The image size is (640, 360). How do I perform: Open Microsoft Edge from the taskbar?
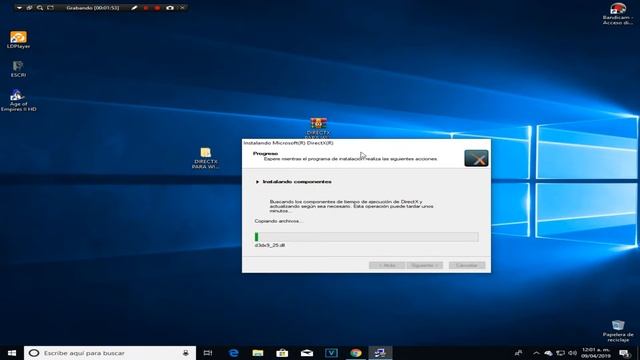coord(233,353)
